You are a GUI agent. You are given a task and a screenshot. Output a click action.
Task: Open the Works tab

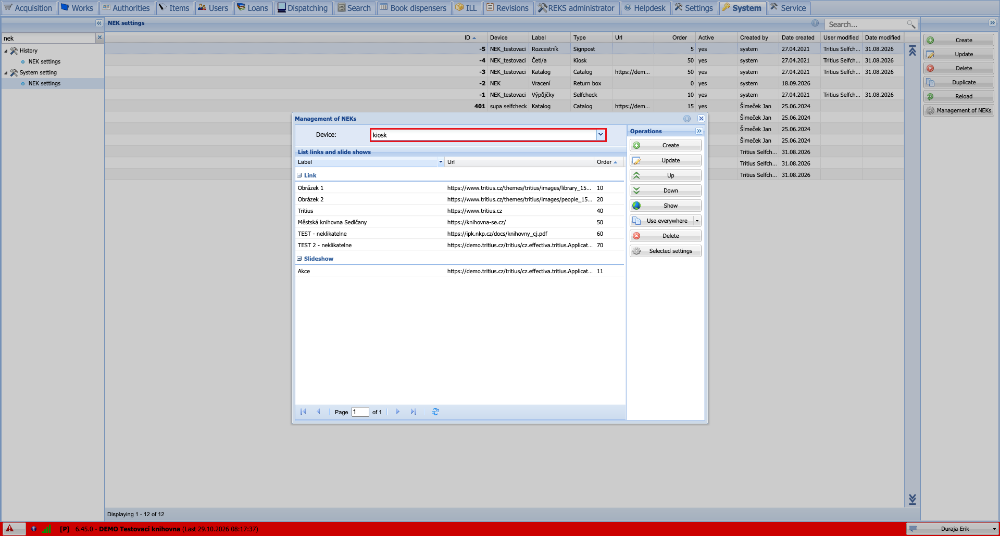pyautogui.click(x=77, y=8)
